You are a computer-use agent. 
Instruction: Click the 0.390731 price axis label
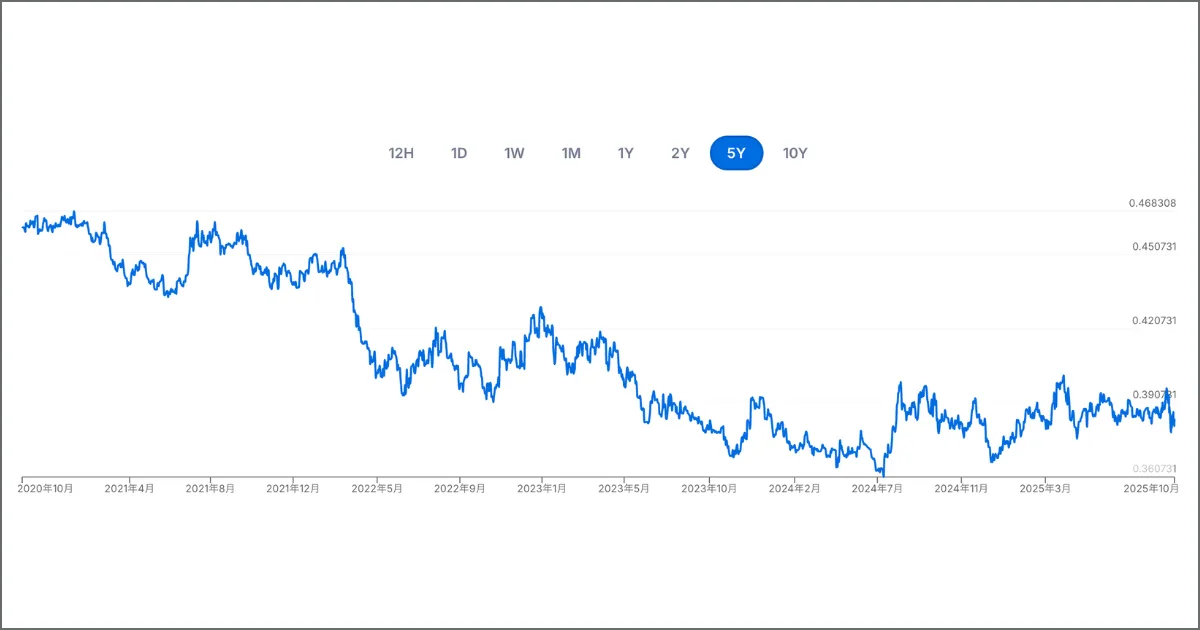click(1154, 395)
